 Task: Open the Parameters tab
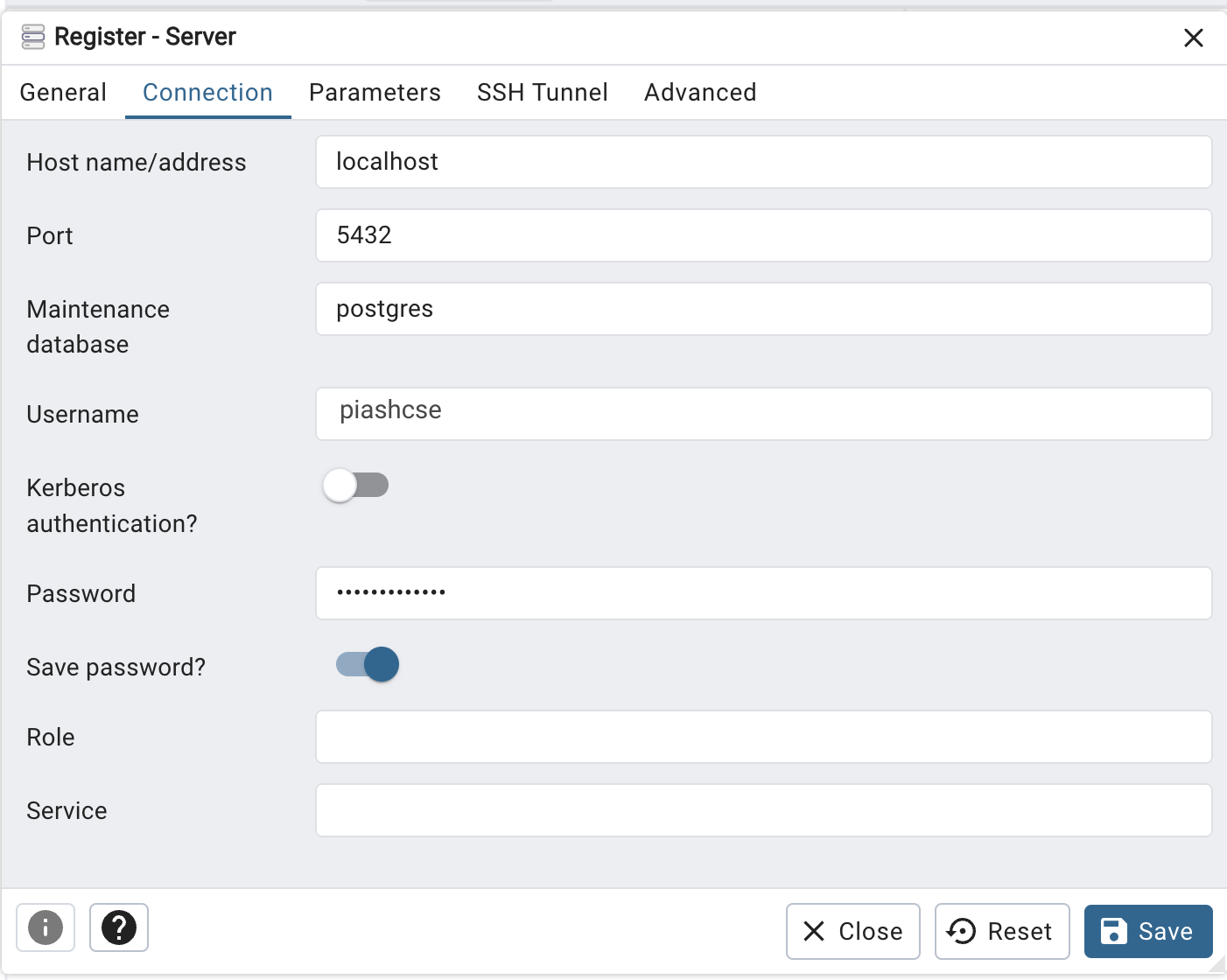tap(375, 93)
